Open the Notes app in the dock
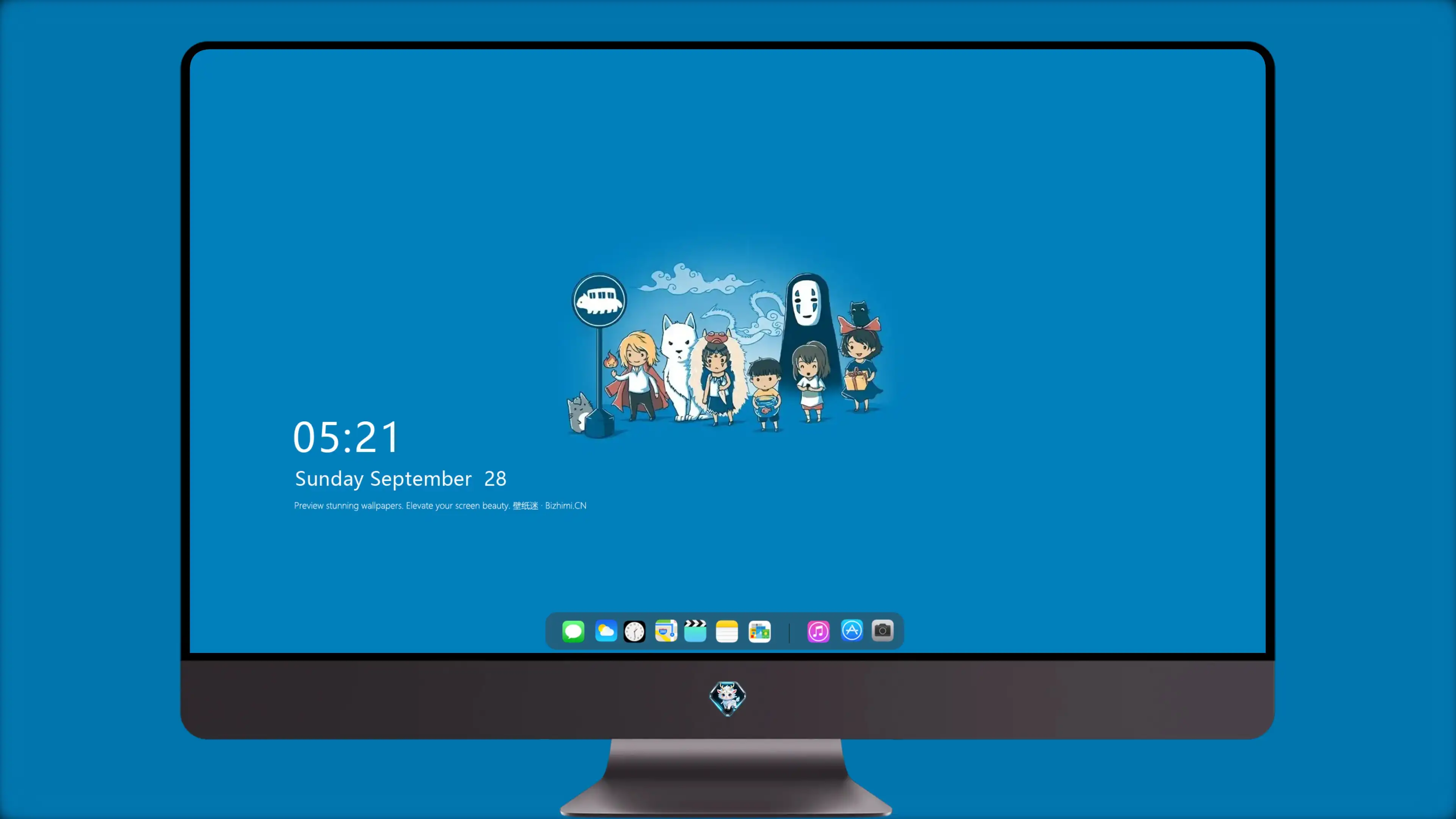Viewport: 1456px width, 819px height. [727, 631]
